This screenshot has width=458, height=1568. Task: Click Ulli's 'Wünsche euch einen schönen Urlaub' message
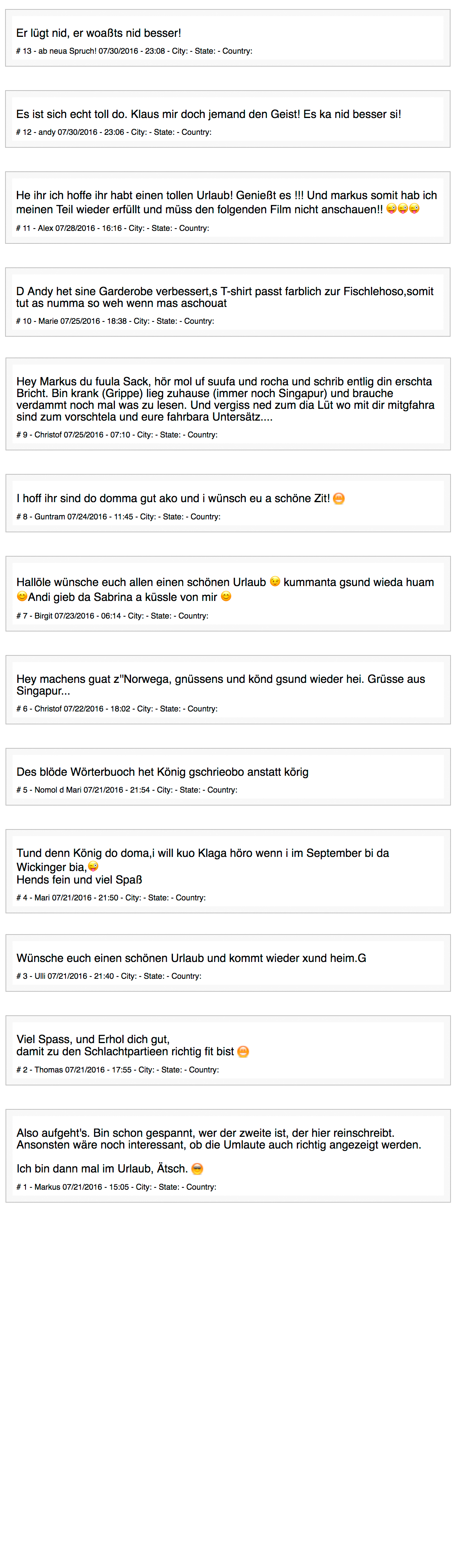(191, 958)
